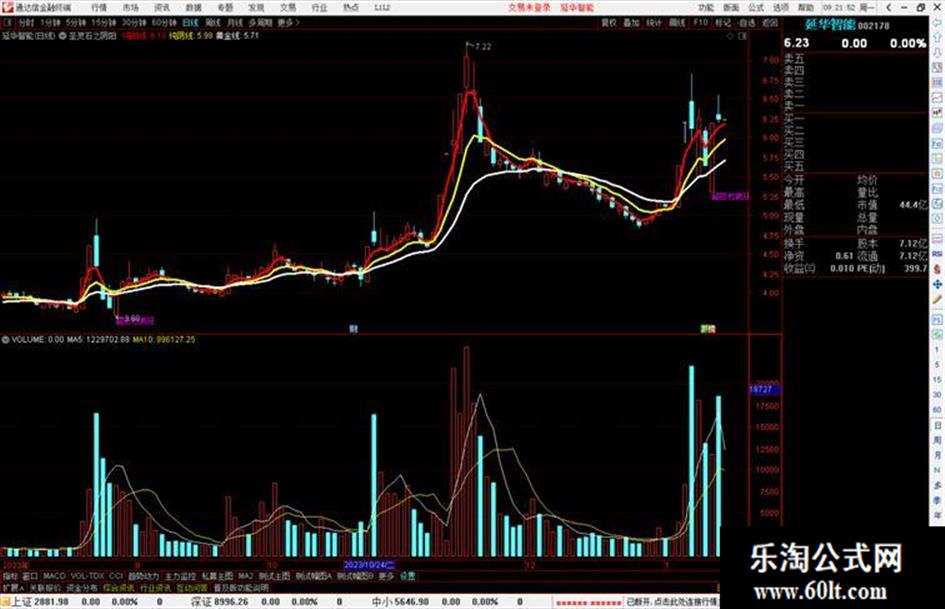Select the MACD indicator tab
945x609 pixels.
pos(54,576)
